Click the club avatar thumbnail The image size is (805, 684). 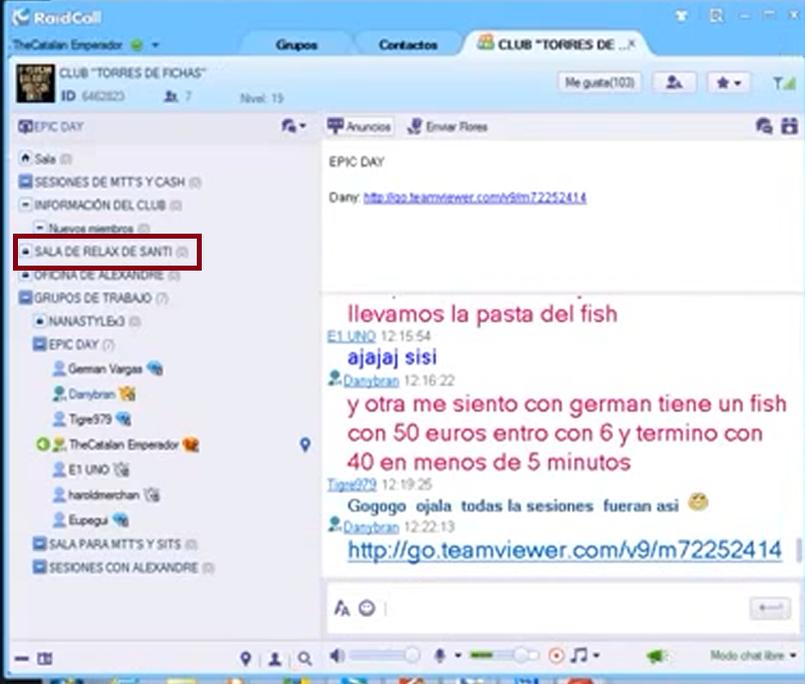pos(35,83)
